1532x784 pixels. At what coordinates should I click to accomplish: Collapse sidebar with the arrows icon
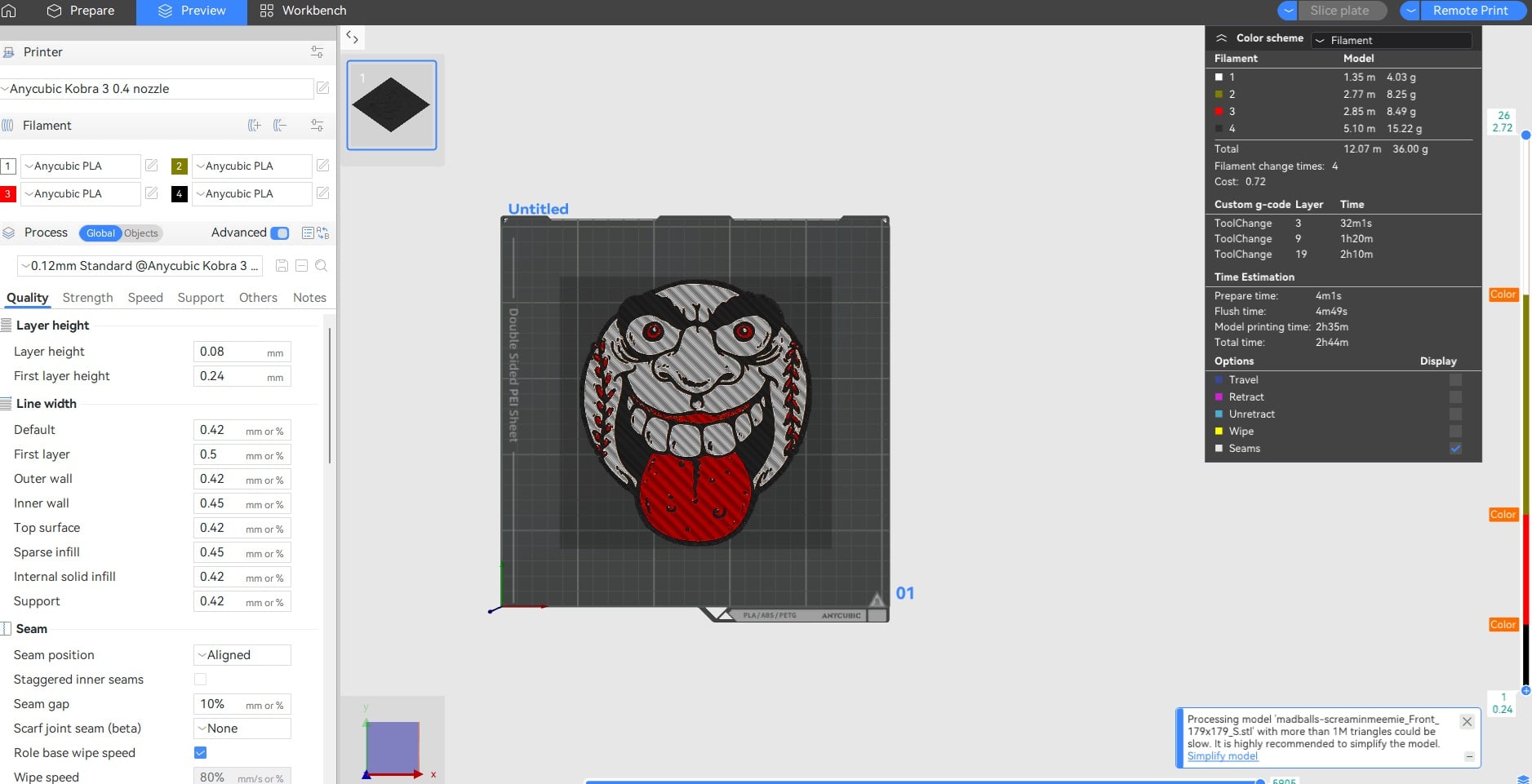click(x=352, y=37)
